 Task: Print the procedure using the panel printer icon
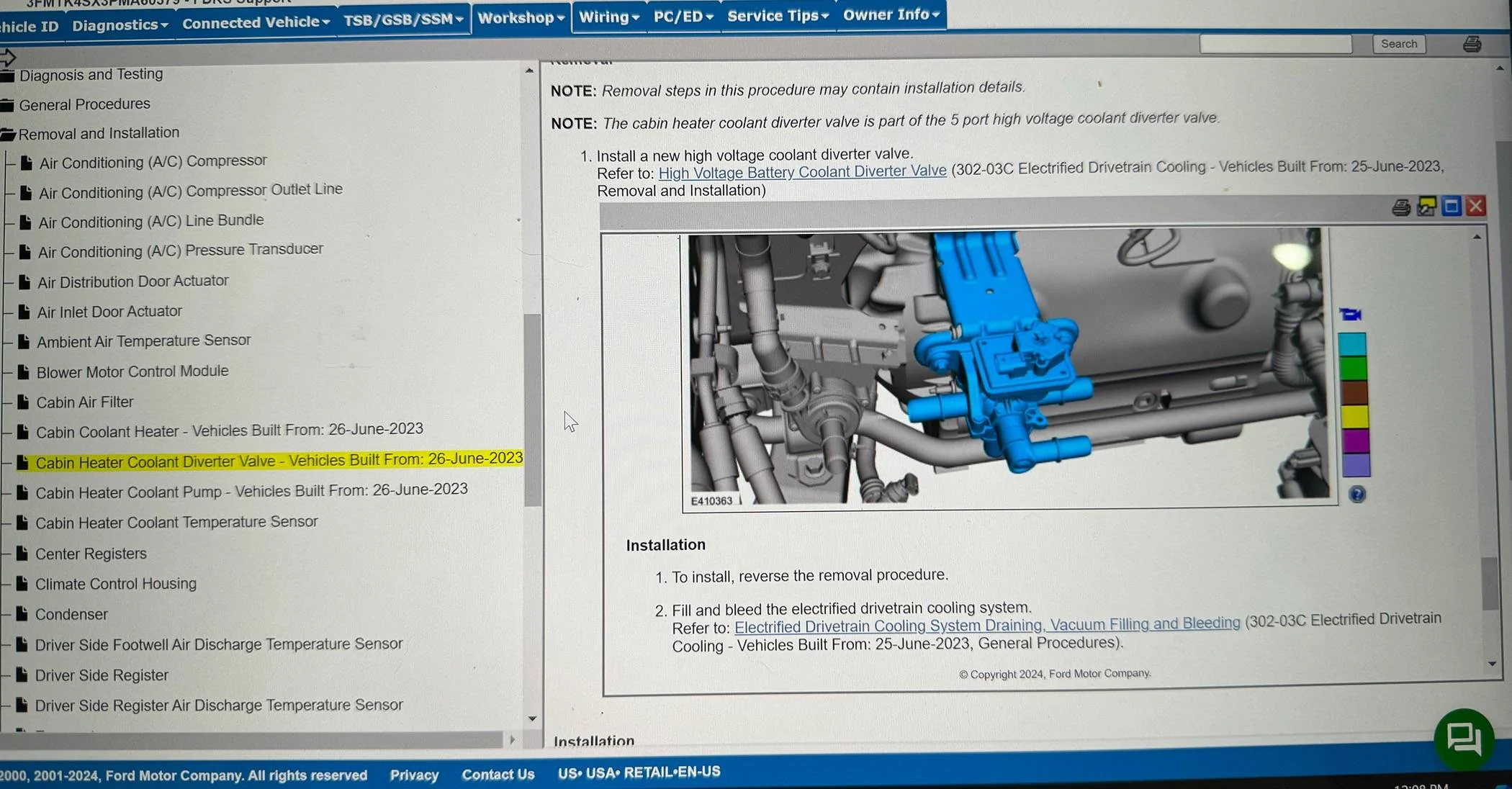pos(1400,207)
